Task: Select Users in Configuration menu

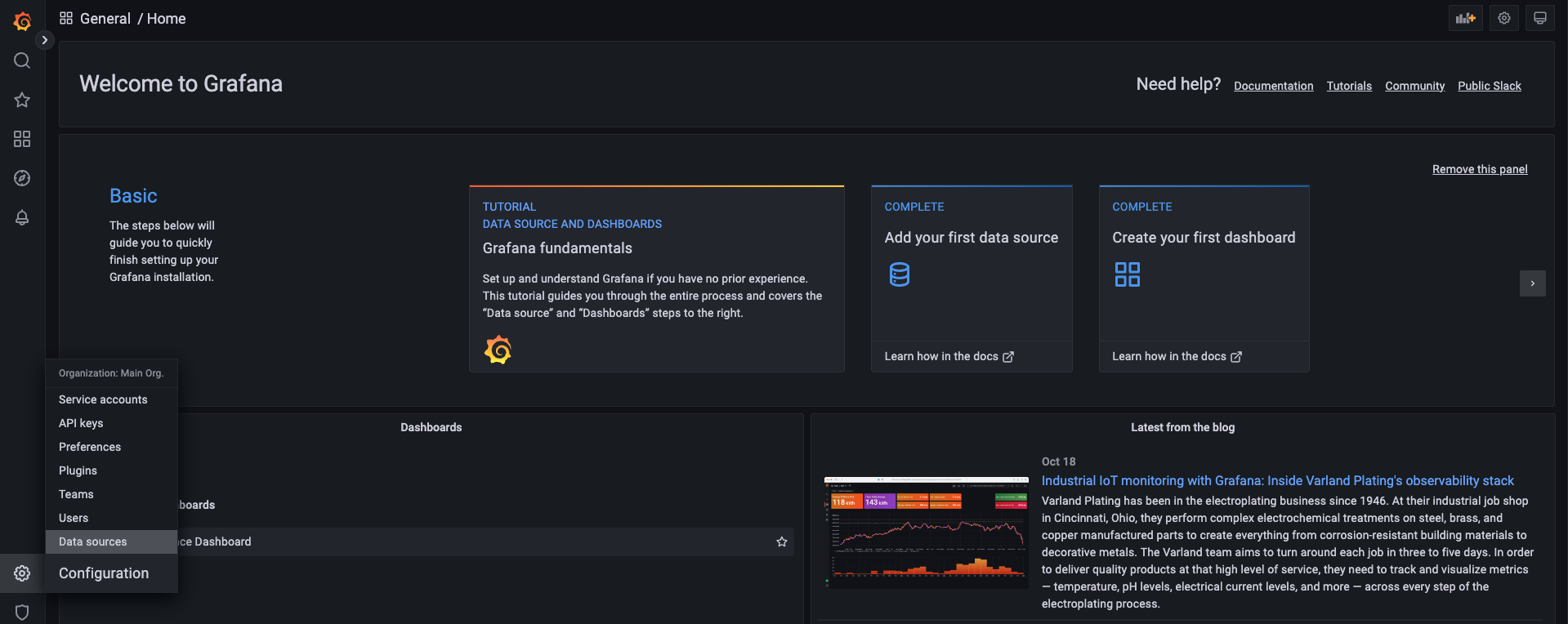Action: (111, 518)
